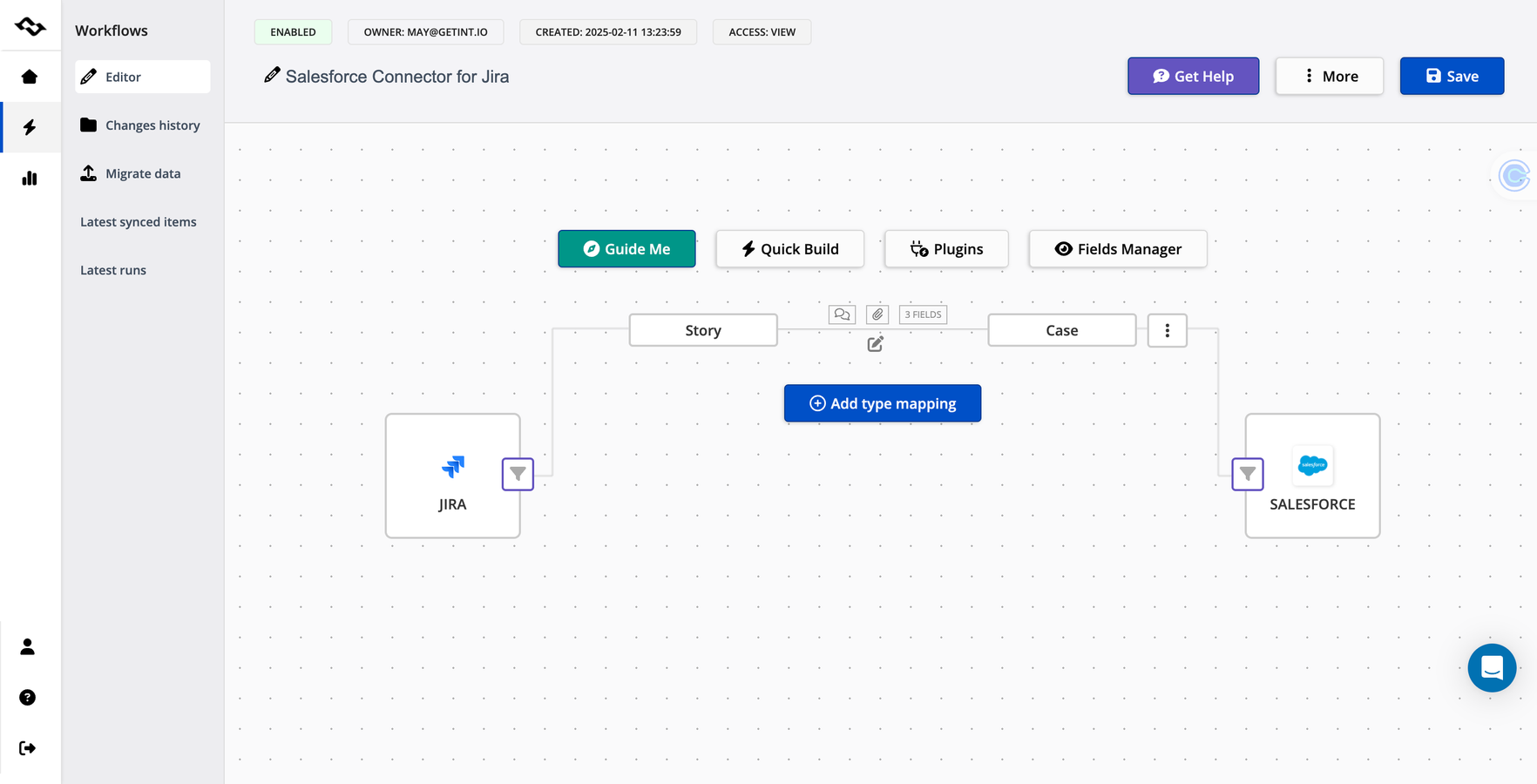Open the Salesforce filter funnel icon
1537x784 pixels.
(x=1248, y=474)
